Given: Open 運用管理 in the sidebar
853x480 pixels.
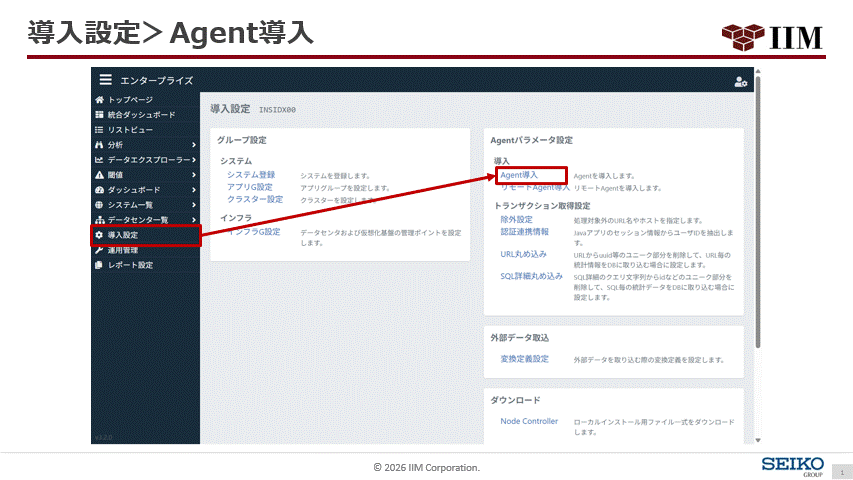Looking at the screenshot, I should [123, 250].
